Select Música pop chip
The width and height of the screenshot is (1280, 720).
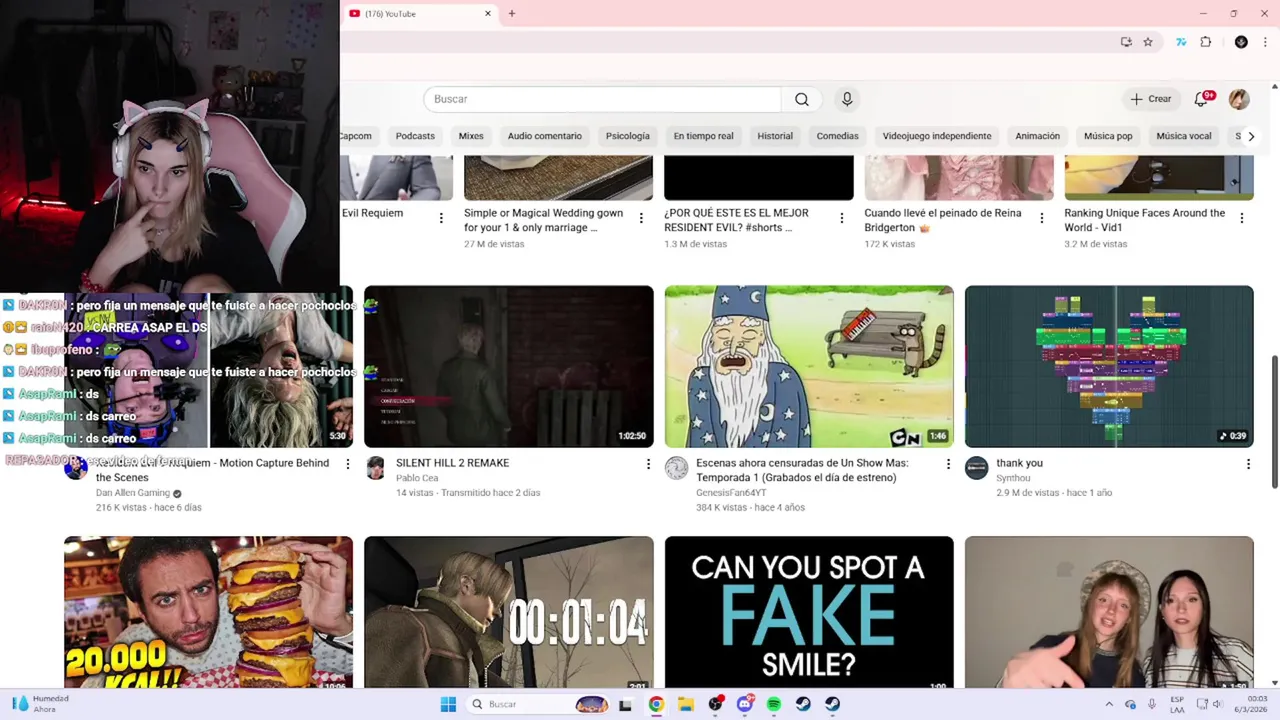1108,136
